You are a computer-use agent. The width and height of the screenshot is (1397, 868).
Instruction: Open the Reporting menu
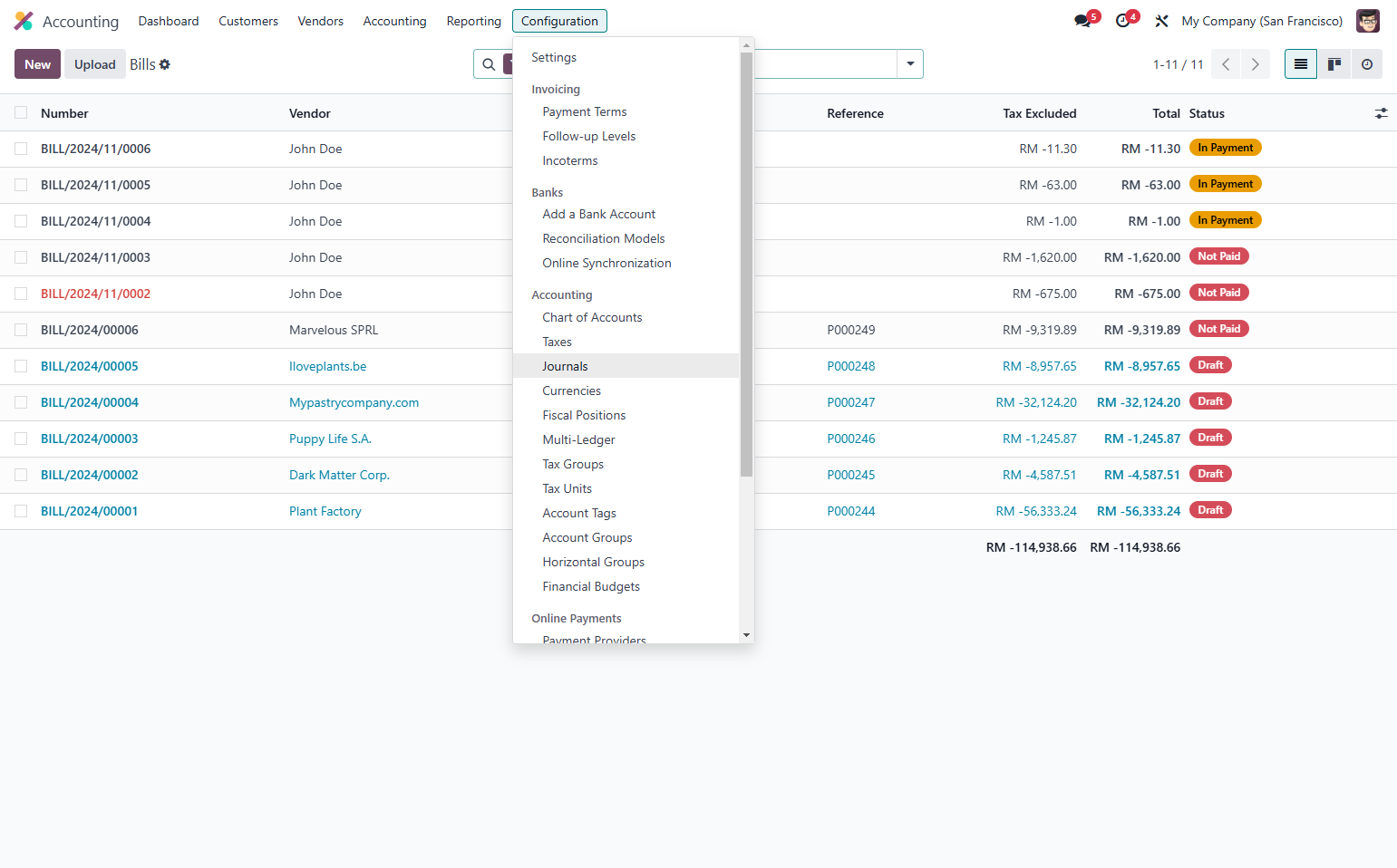pos(473,21)
